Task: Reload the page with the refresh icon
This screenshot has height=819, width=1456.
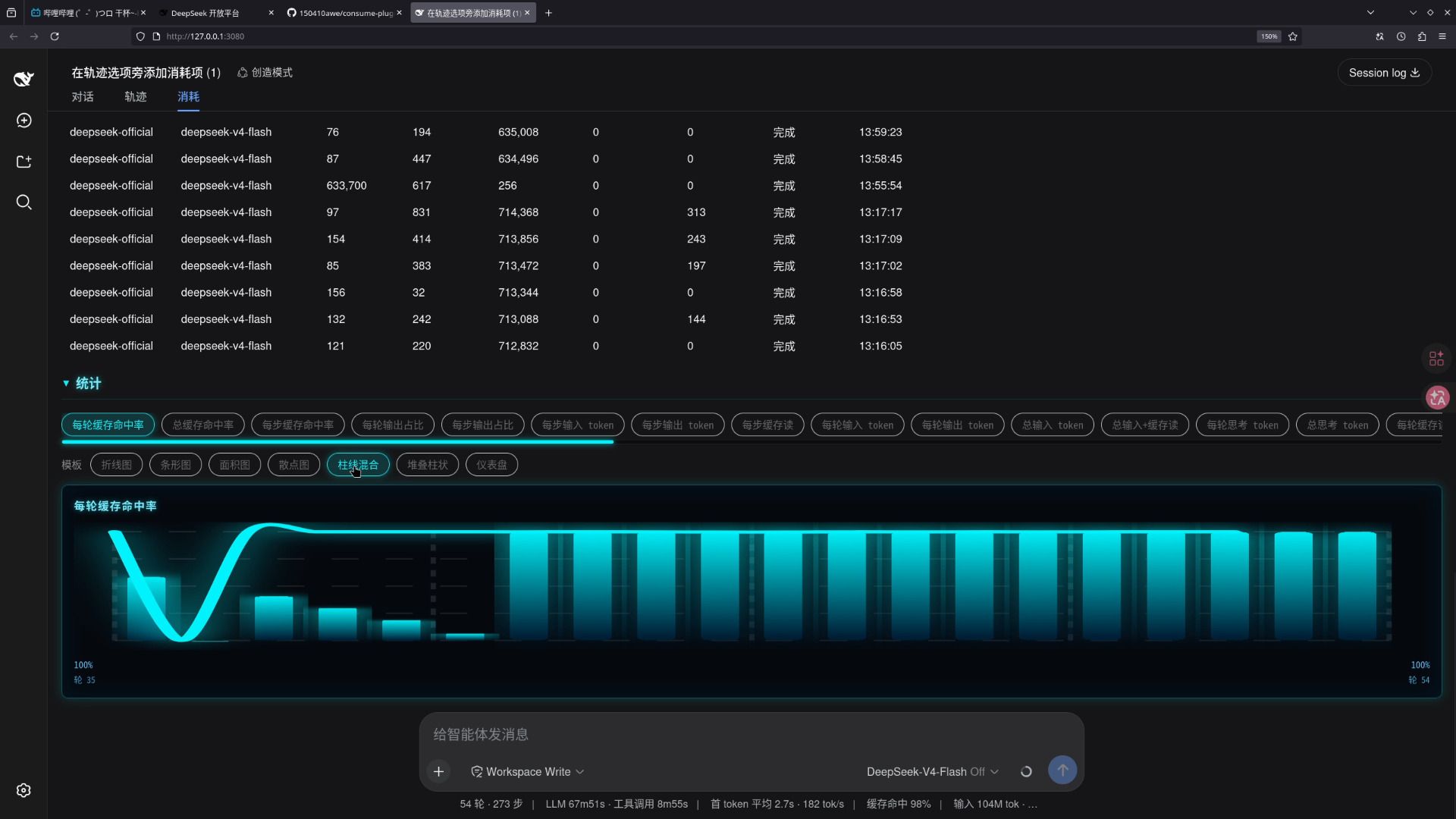Action: pos(55,36)
